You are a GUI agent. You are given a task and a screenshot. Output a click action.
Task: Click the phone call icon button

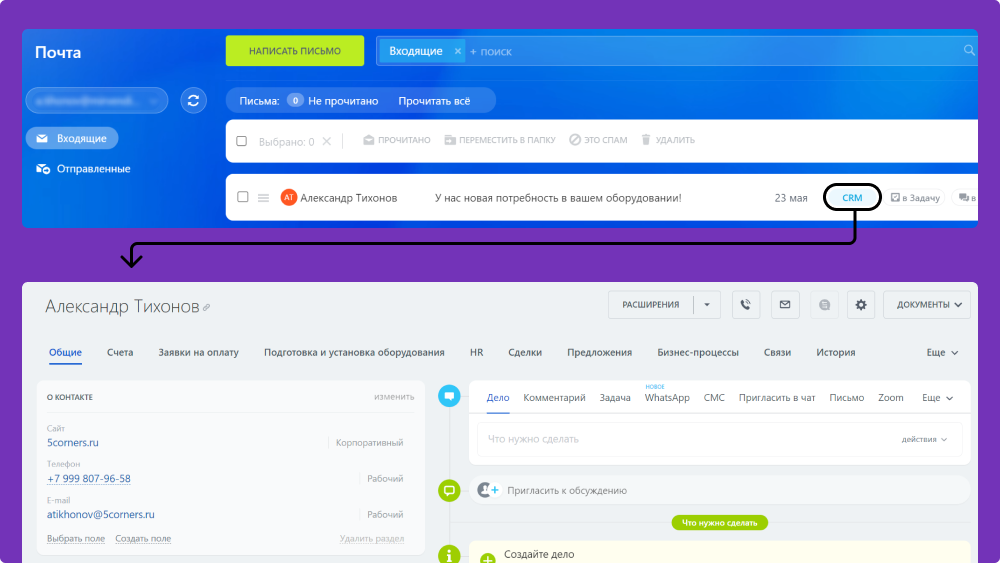(x=745, y=305)
